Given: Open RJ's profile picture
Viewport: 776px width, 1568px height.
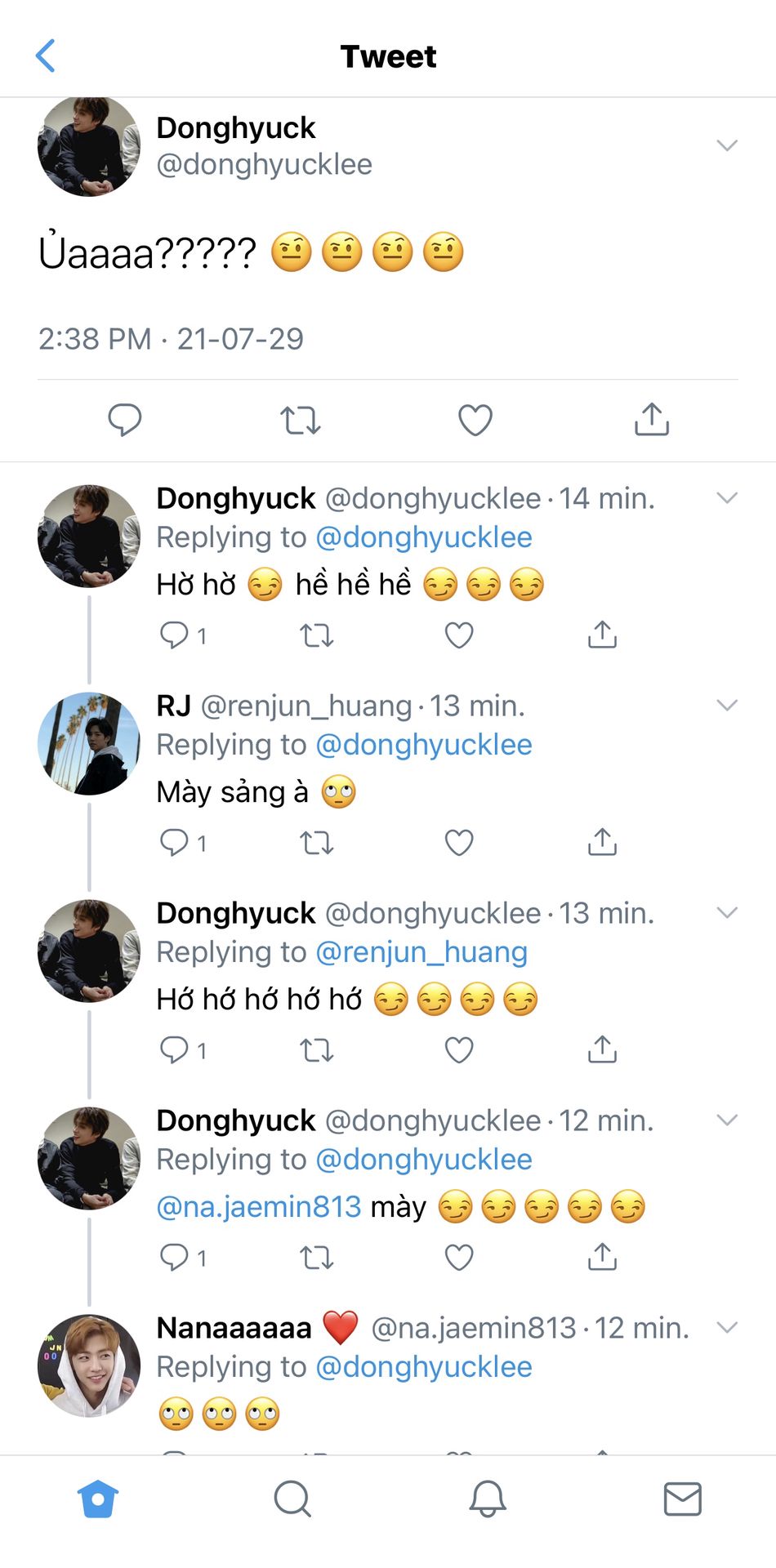Looking at the screenshot, I should (89, 743).
